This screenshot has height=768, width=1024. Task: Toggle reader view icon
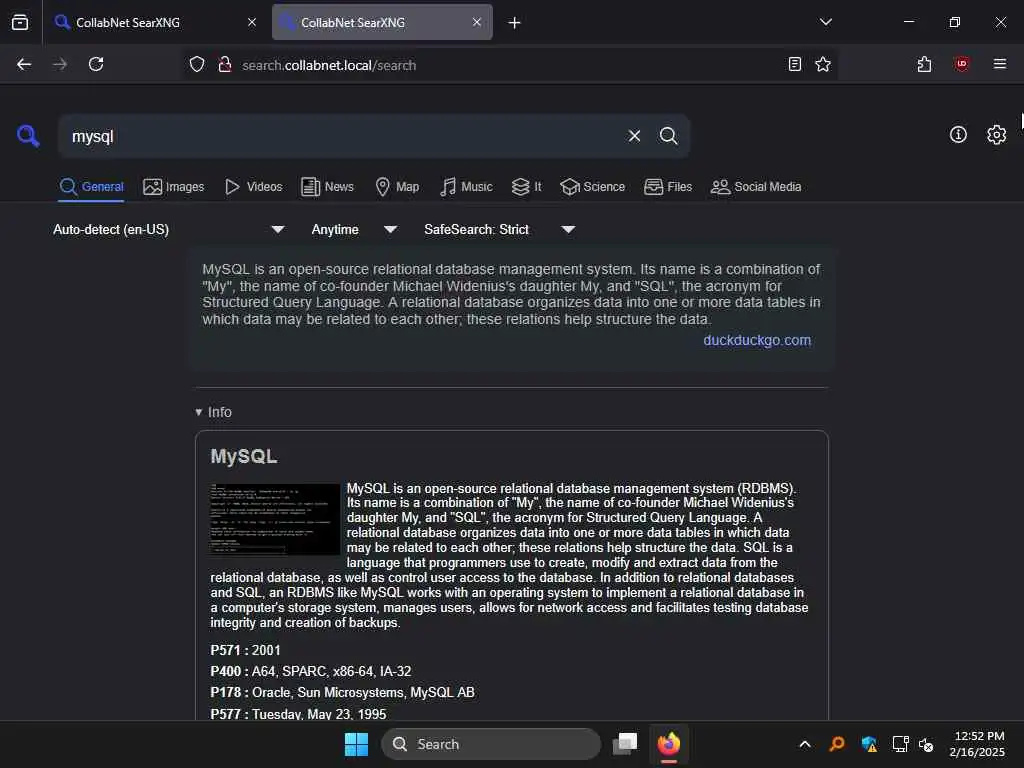(x=795, y=64)
